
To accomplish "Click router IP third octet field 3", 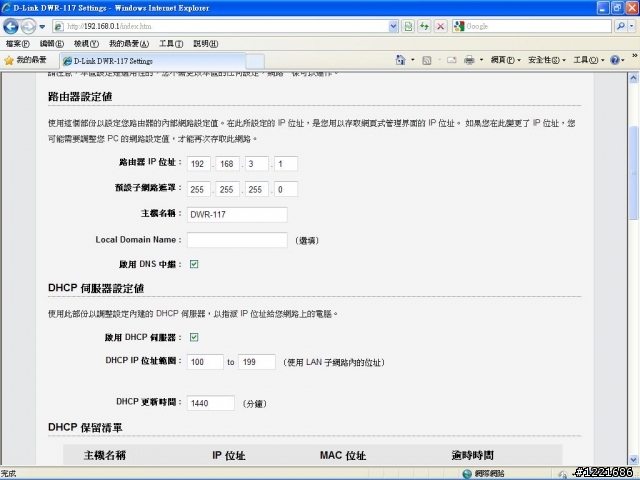I will 257,164.
